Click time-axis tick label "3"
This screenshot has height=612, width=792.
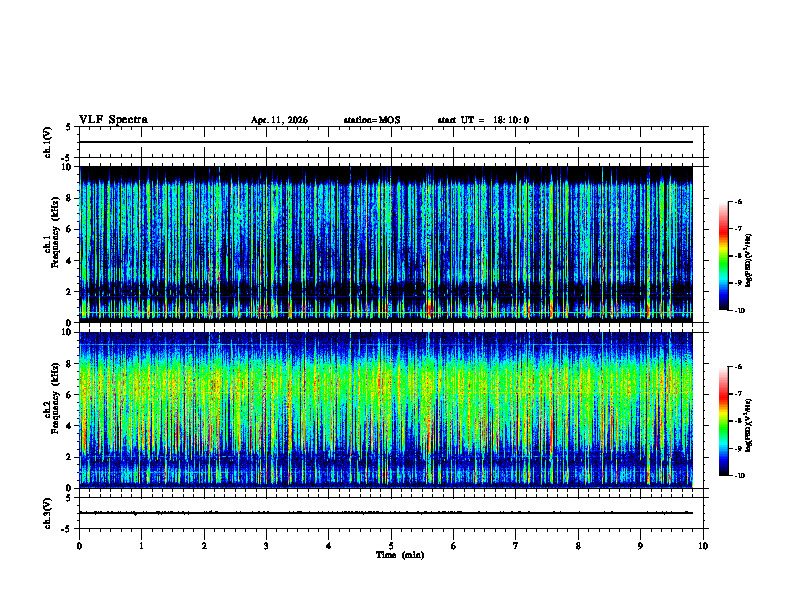[x=266, y=546]
